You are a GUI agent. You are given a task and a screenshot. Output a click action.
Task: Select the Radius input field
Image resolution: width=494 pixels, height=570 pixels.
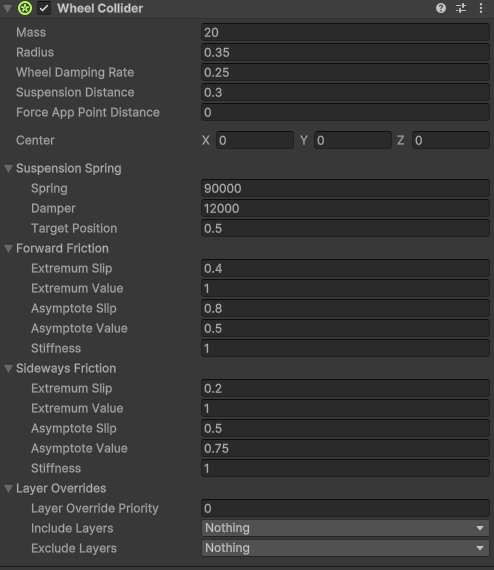[x=345, y=52]
